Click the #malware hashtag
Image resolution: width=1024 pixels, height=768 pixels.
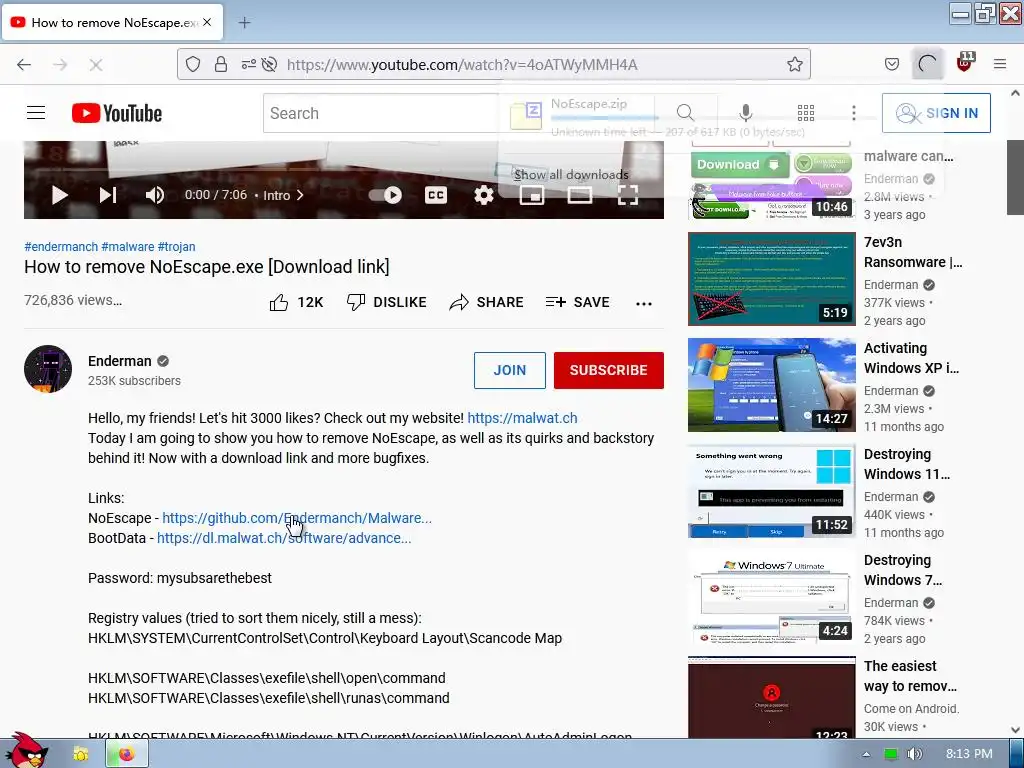[x=128, y=246]
